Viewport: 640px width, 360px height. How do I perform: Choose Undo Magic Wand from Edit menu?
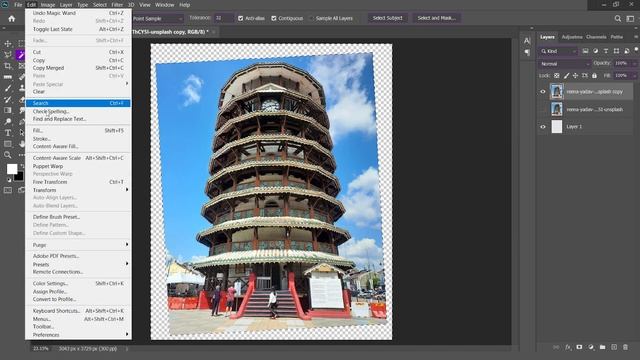(78, 13)
